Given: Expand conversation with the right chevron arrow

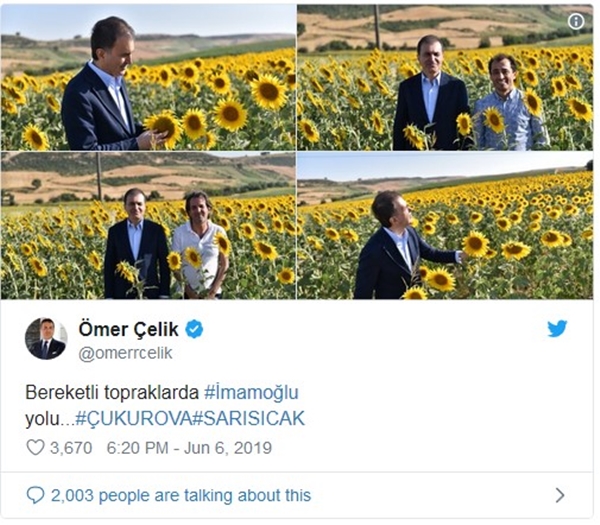Looking at the screenshot, I should click(x=559, y=495).
